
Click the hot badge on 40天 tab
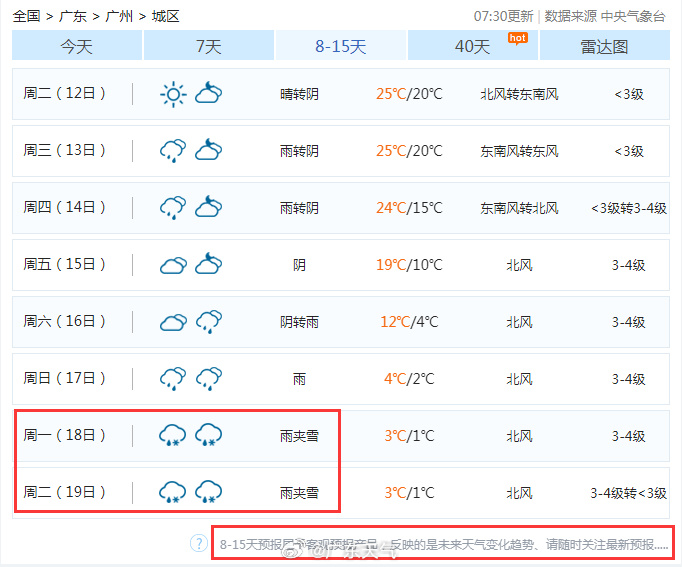click(517, 38)
